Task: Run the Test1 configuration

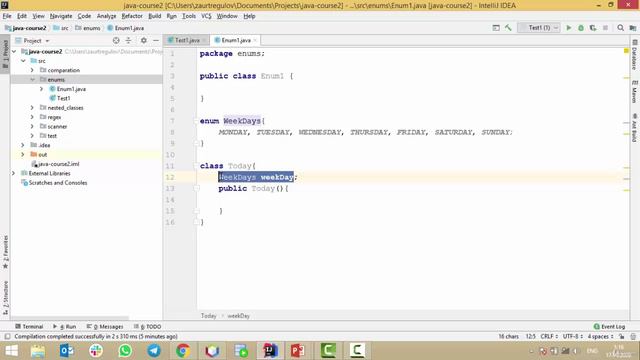Action: 568,28
